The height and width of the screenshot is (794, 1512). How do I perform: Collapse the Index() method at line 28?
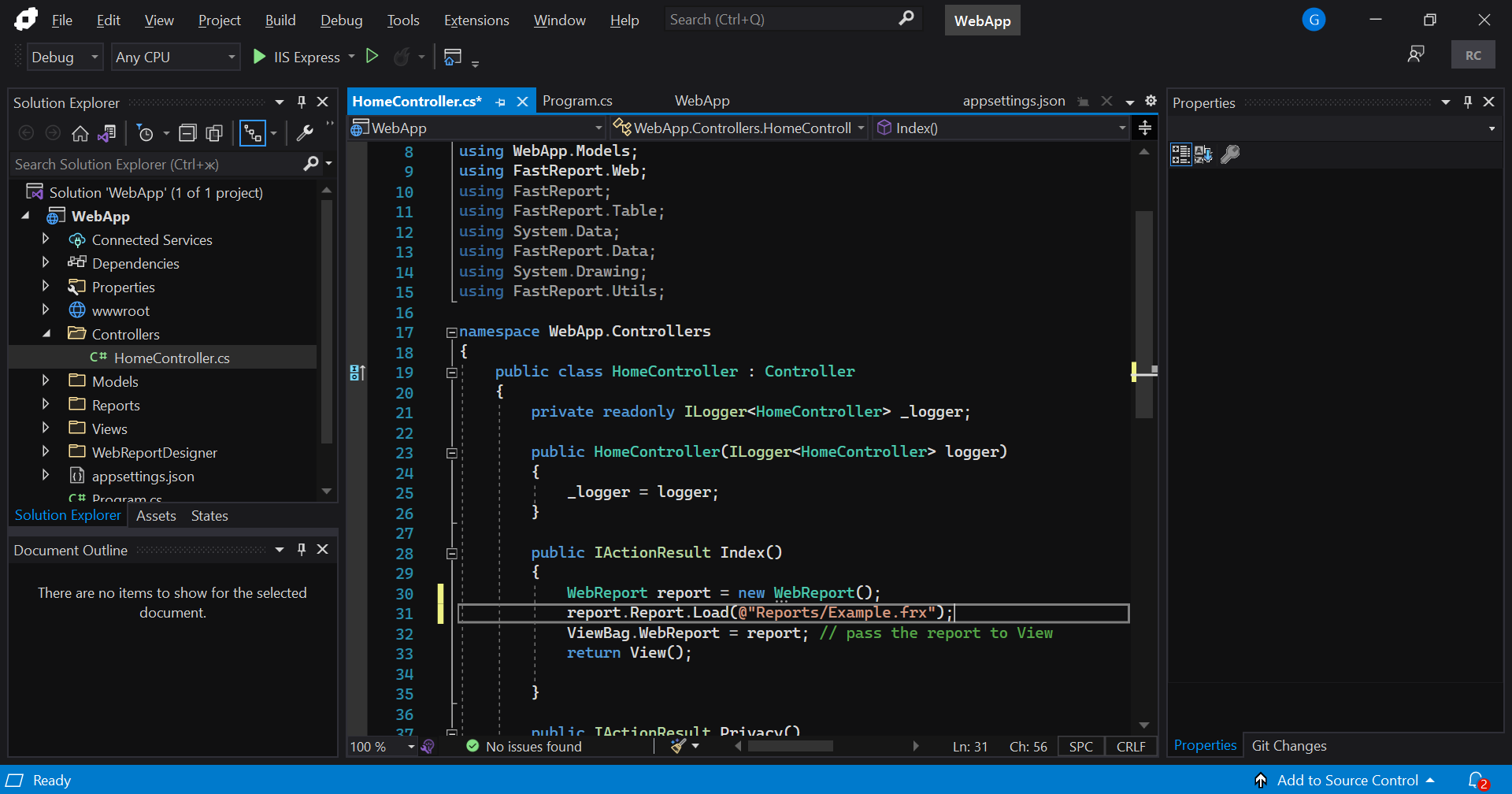[452, 553]
